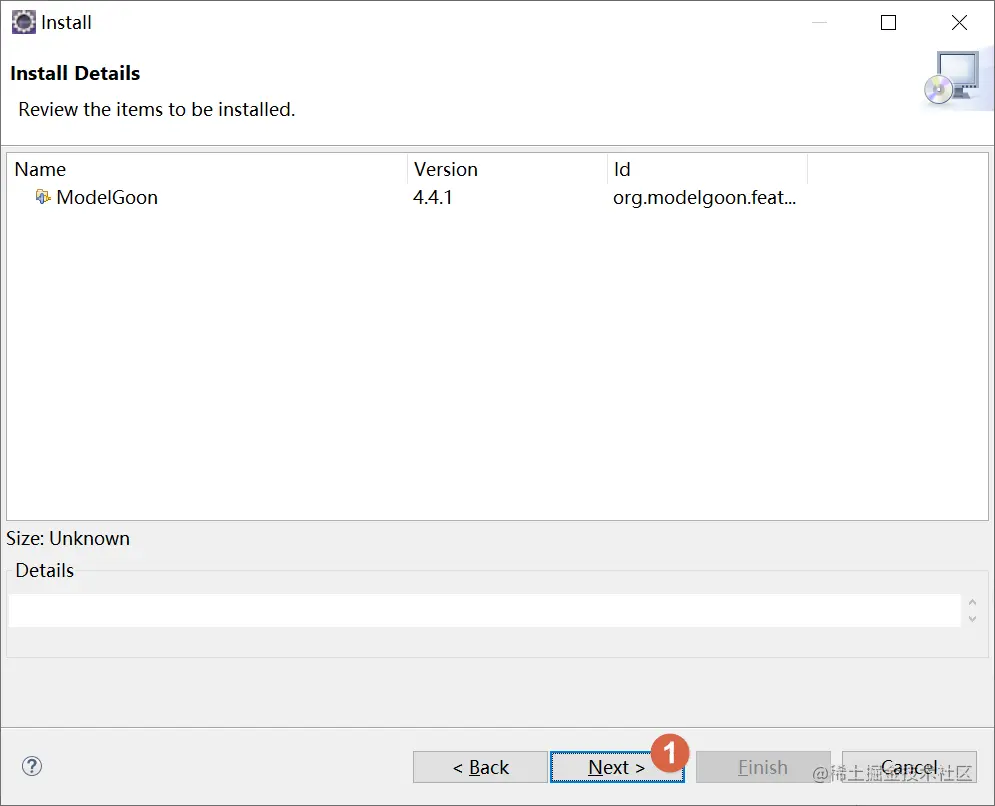Click the ModelGoon feature icon
This screenshot has height=806, width=995.
pyautogui.click(x=43, y=197)
